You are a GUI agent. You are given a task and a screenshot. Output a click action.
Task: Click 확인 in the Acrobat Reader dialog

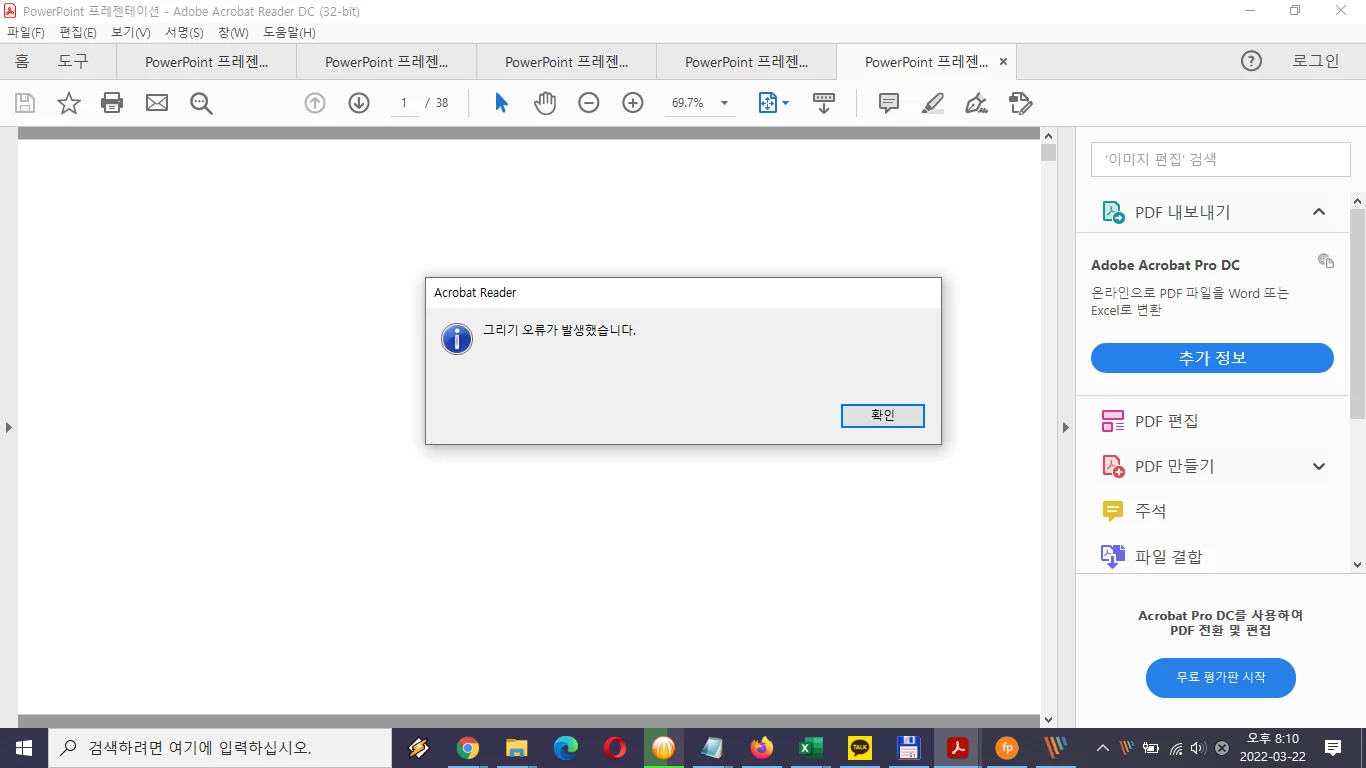click(883, 415)
